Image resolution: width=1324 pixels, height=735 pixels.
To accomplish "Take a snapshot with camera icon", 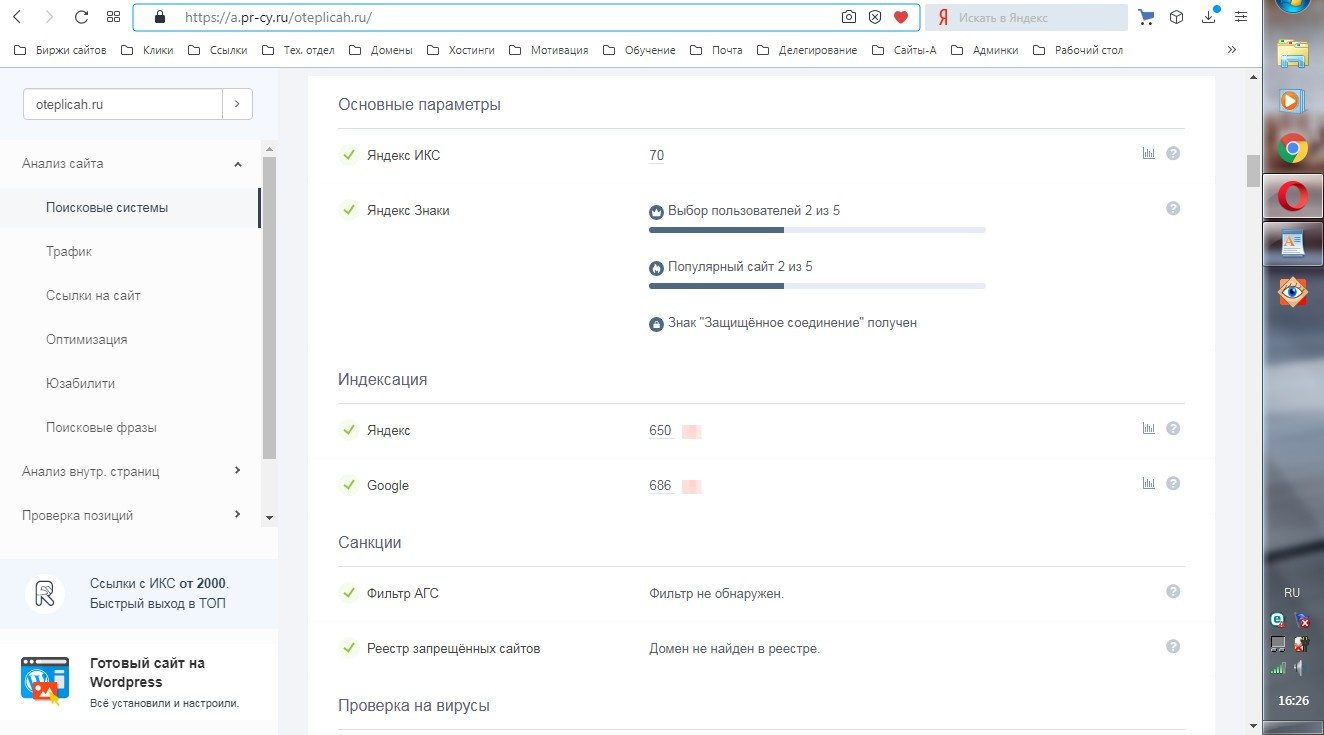I will point(848,17).
